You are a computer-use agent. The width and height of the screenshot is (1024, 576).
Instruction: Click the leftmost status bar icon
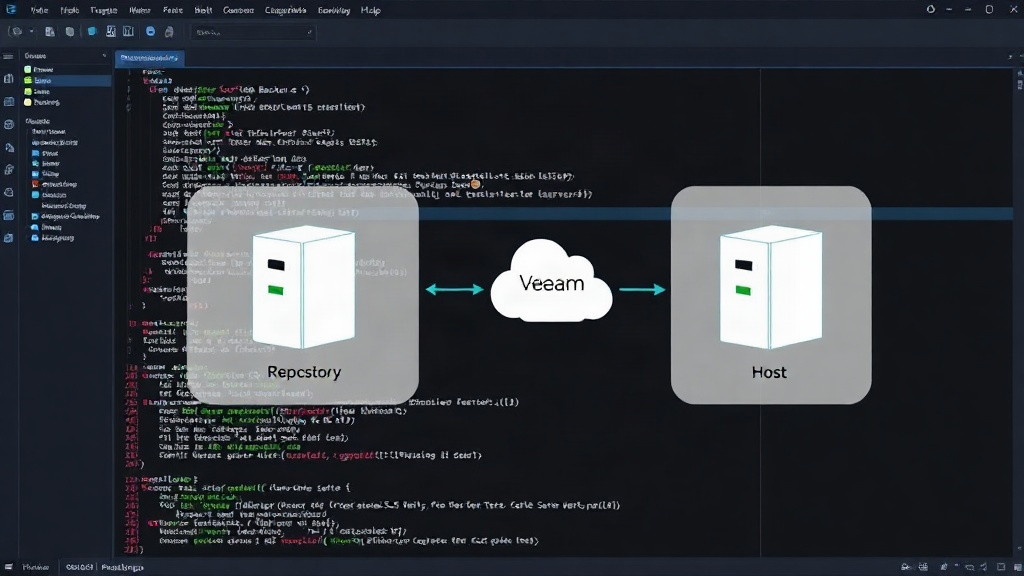click(8, 568)
